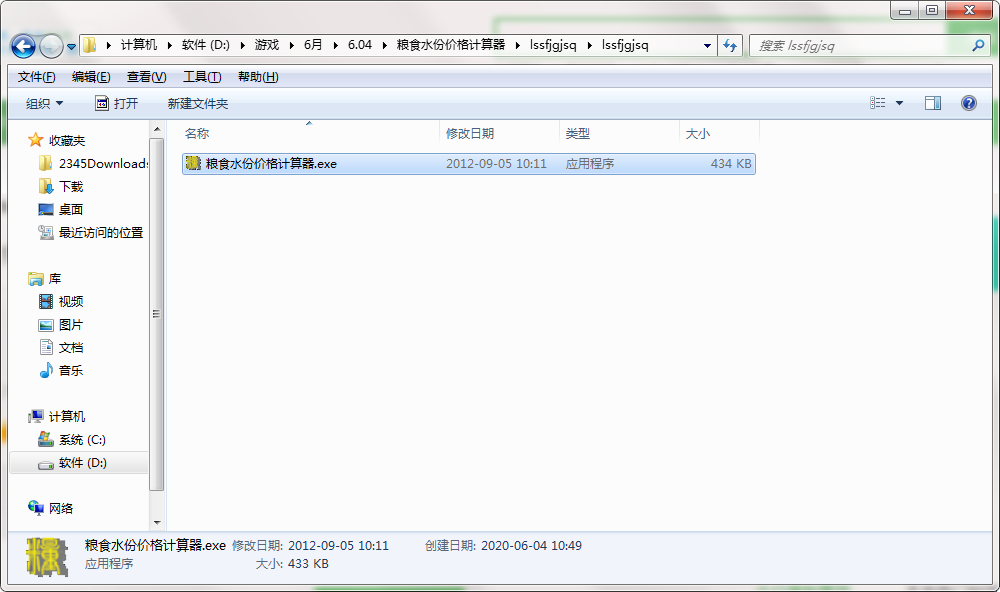Click the 打开 toolbar button
The width and height of the screenshot is (1000, 592).
(x=117, y=103)
